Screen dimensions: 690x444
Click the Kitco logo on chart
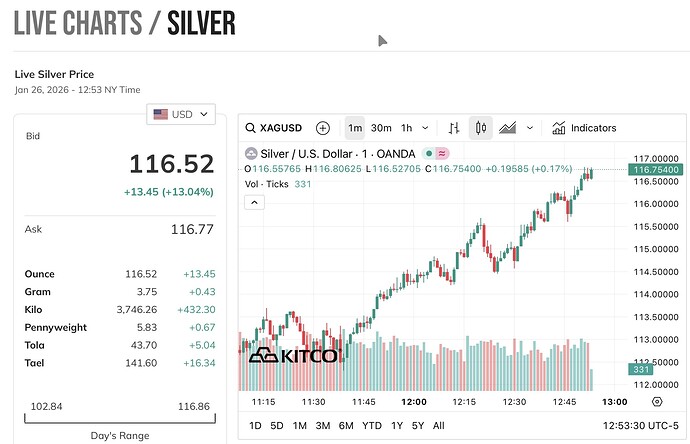tap(292, 355)
